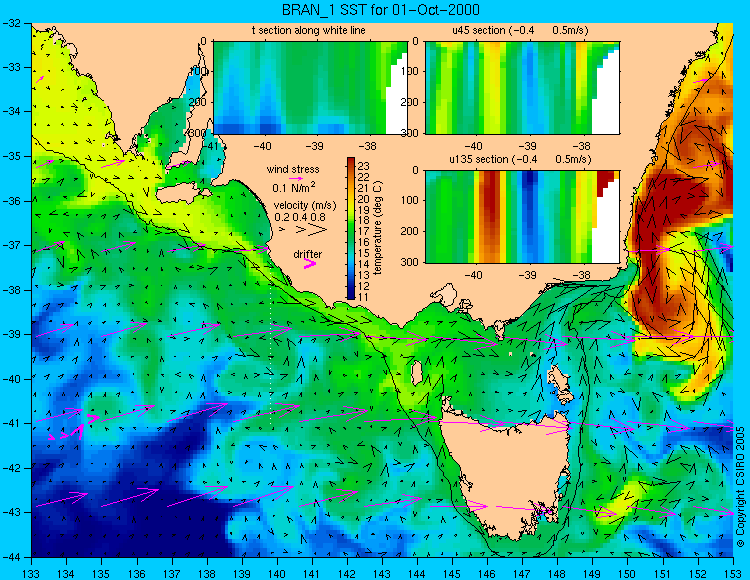Screen dimensions: 750x580
Task: Click the 23 label on temperature scale
Action: click(364, 166)
